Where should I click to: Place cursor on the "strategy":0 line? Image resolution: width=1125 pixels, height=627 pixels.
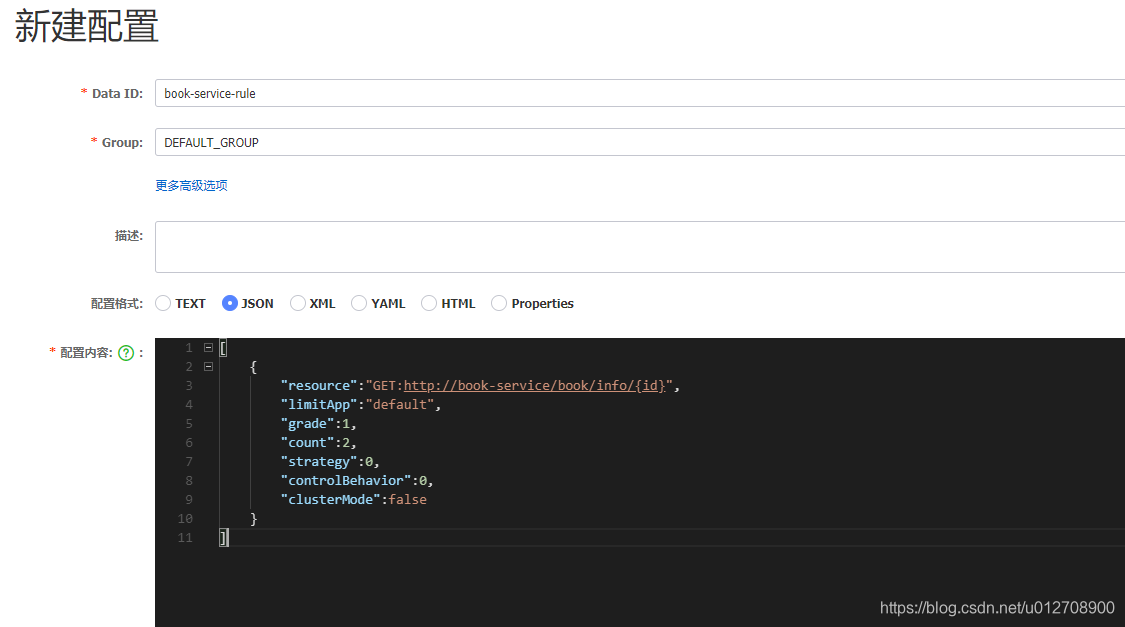tap(330, 462)
